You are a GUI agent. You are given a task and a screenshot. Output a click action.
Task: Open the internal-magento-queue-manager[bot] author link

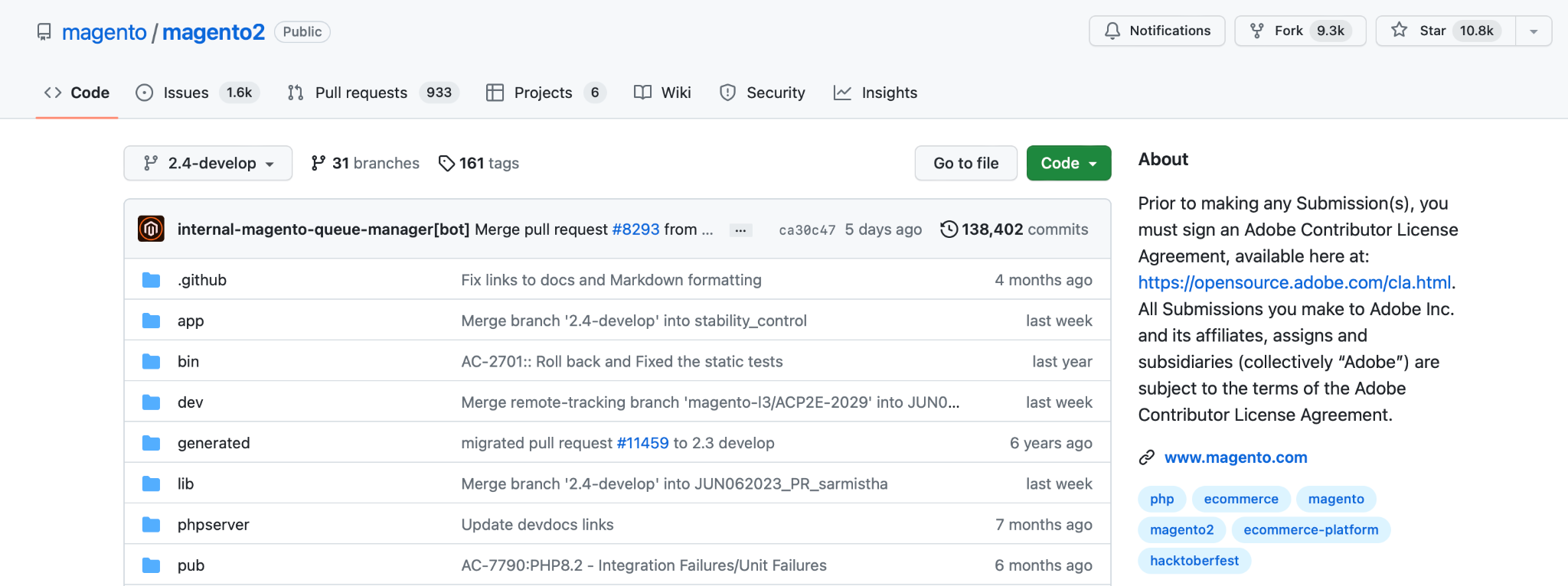[323, 230]
